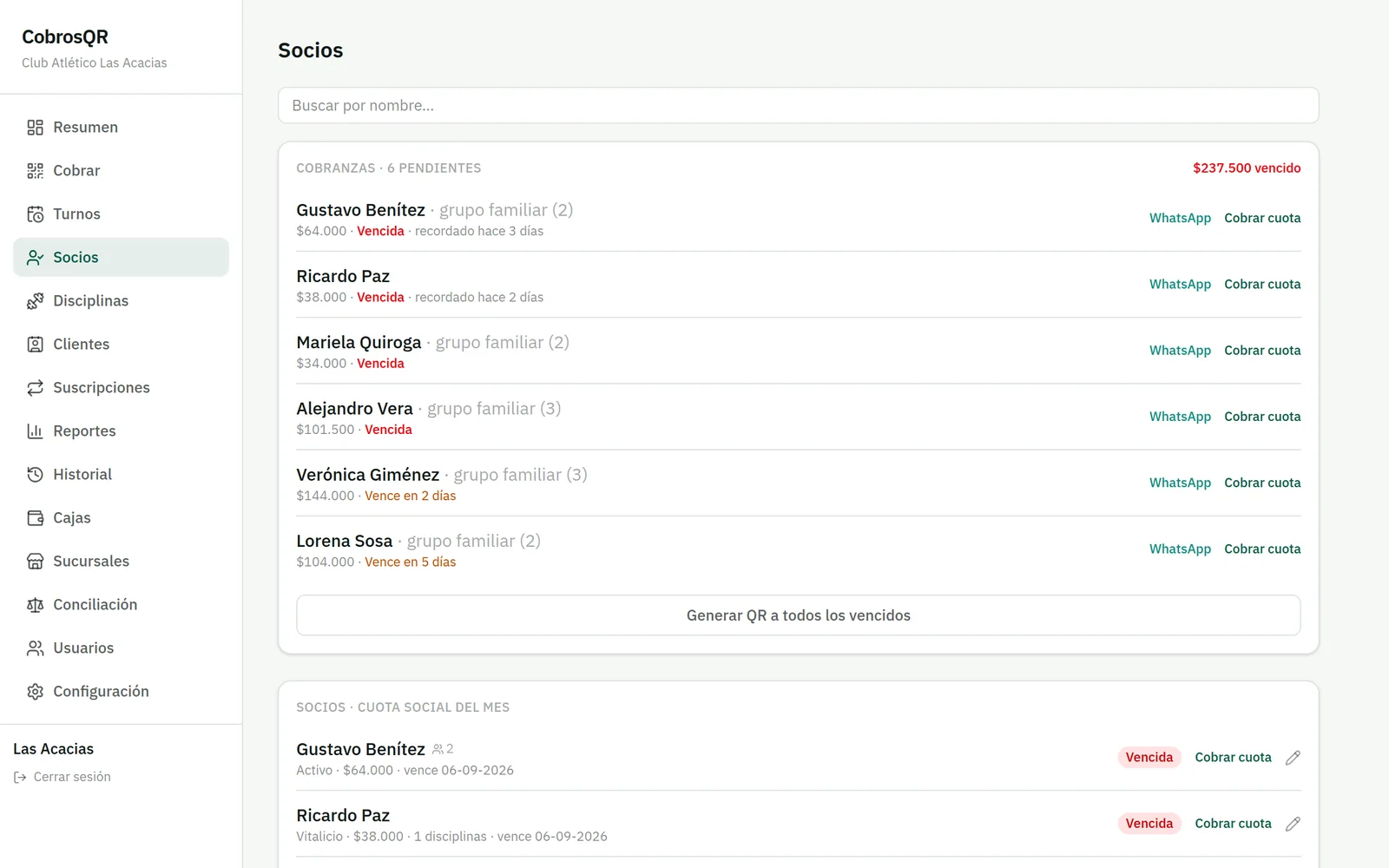Click the Buscar por nombre search field
Image resolution: width=1389 pixels, height=868 pixels.
tap(798, 105)
